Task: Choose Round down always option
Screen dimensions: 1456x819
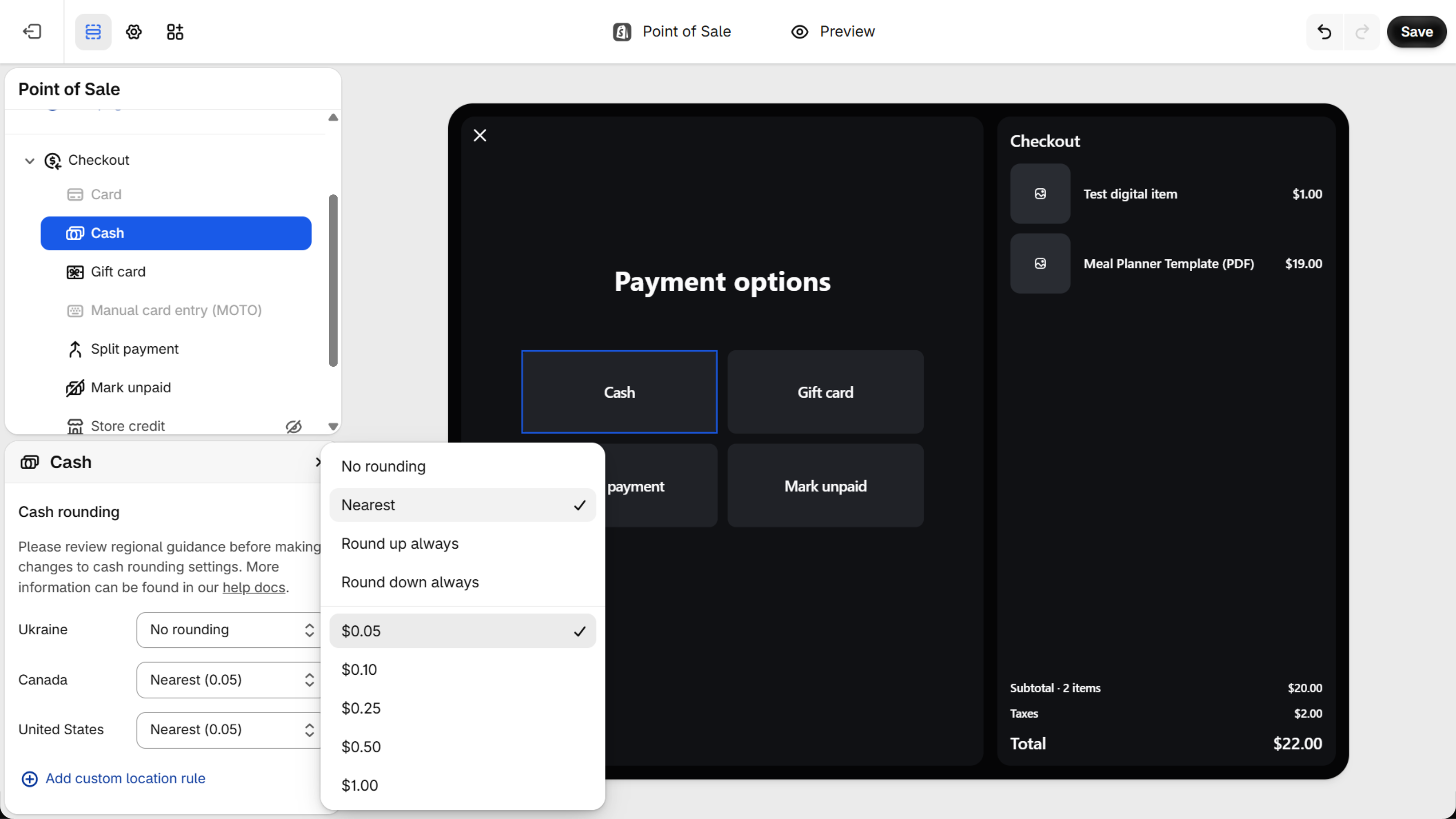Action: [x=462, y=582]
